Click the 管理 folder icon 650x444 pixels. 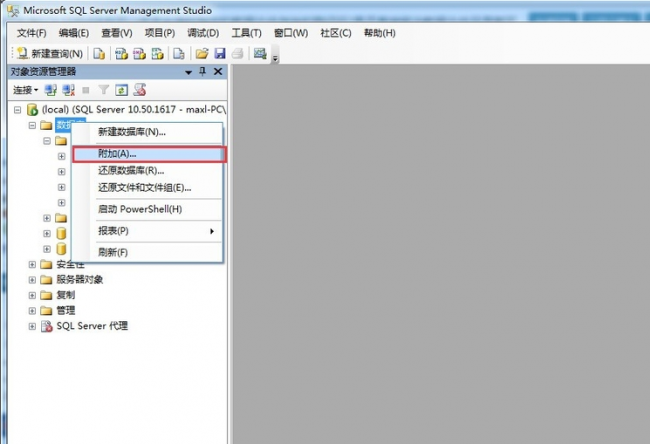pos(46,311)
